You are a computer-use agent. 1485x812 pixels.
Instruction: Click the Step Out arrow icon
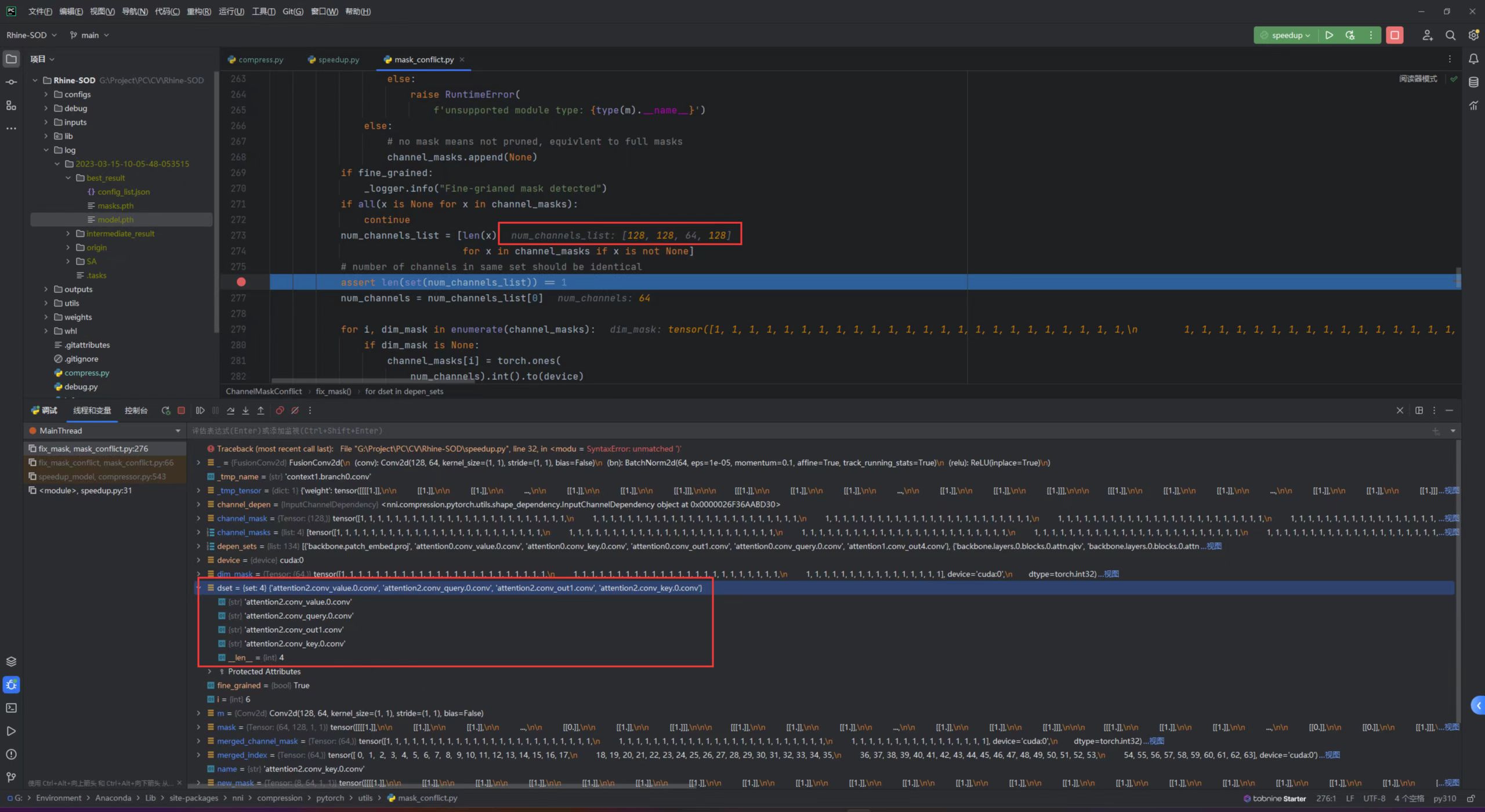[260, 410]
